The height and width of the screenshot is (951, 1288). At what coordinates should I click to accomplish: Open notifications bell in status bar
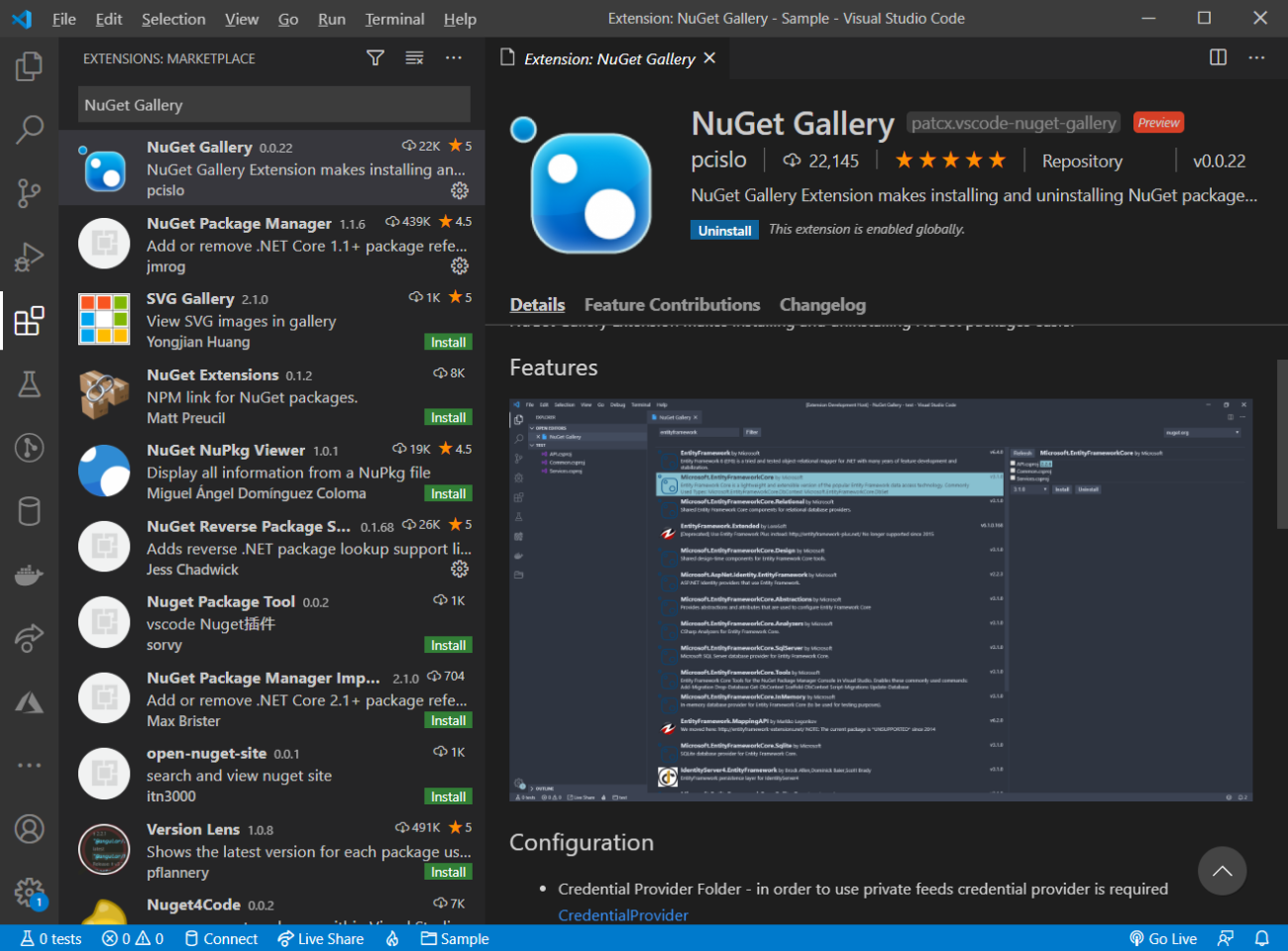pyautogui.click(x=1262, y=938)
